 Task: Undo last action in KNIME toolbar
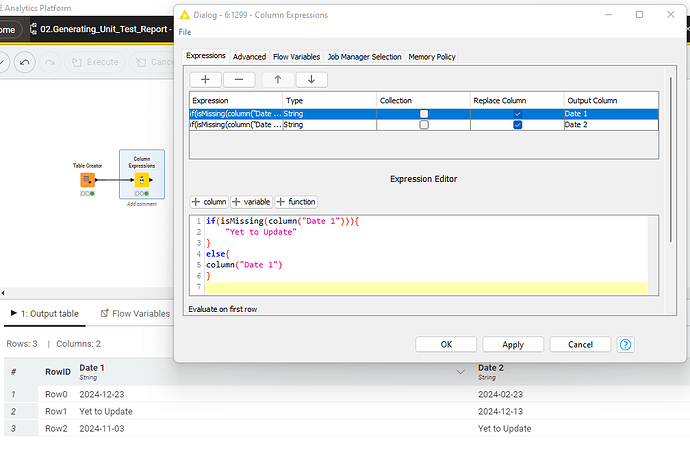(x=25, y=62)
